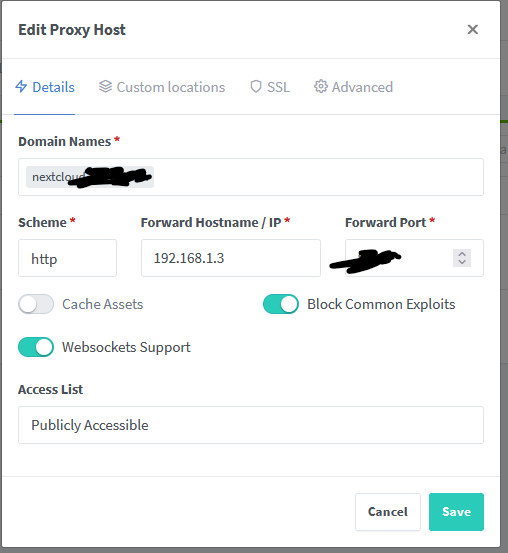Save the proxy host changes
This screenshot has width=508, height=553.
point(456,512)
